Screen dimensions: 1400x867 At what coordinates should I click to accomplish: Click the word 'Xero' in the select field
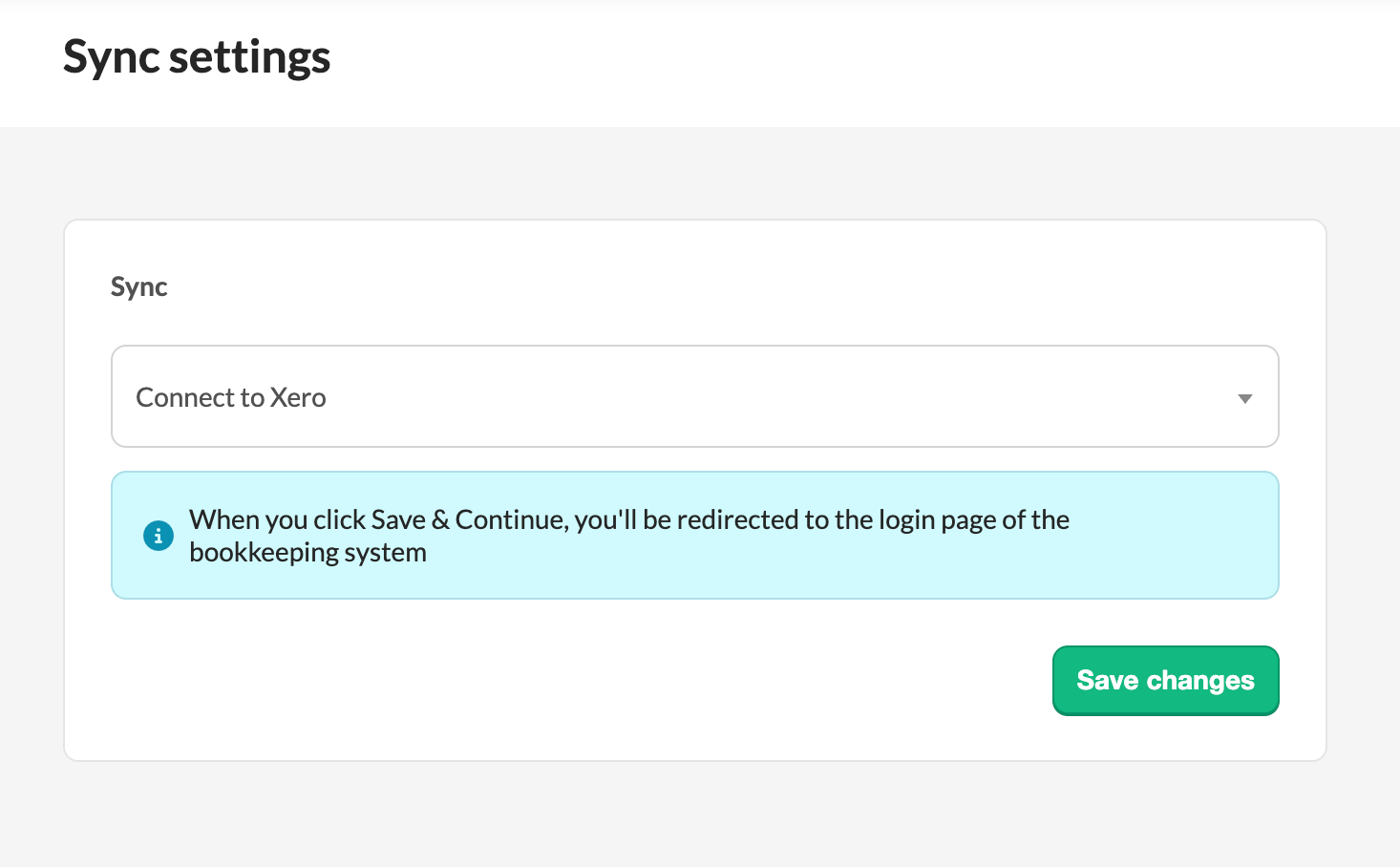(298, 397)
